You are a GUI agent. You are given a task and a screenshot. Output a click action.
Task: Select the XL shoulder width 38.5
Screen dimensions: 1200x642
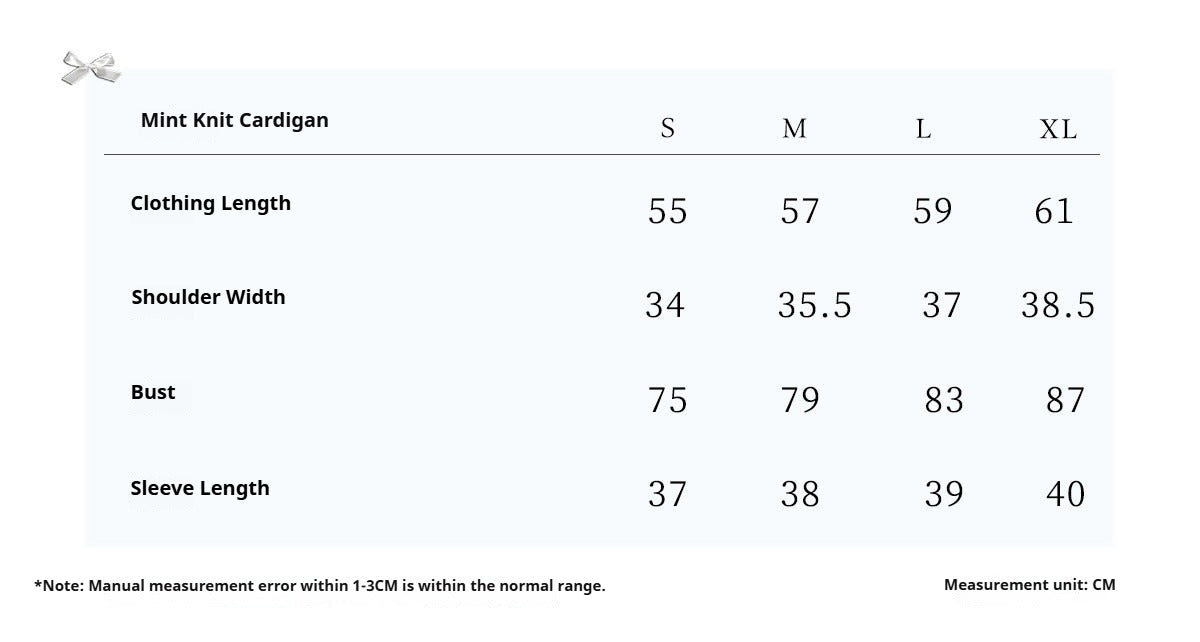tap(1058, 305)
